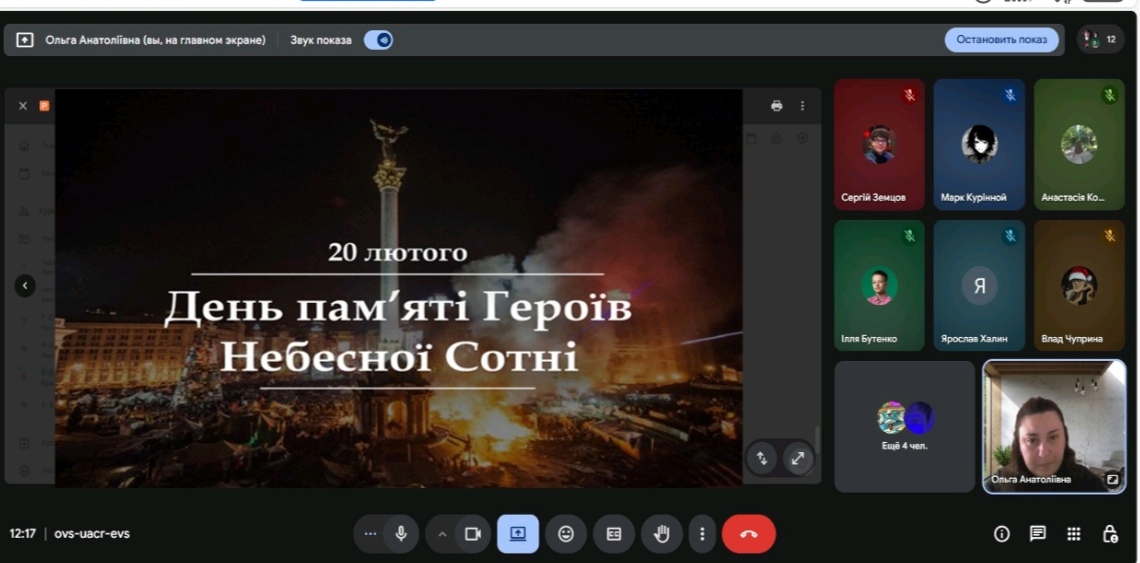Screen dimensions: 1140x563
Task: Open the chat panel icon
Action: [x=1037, y=534]
